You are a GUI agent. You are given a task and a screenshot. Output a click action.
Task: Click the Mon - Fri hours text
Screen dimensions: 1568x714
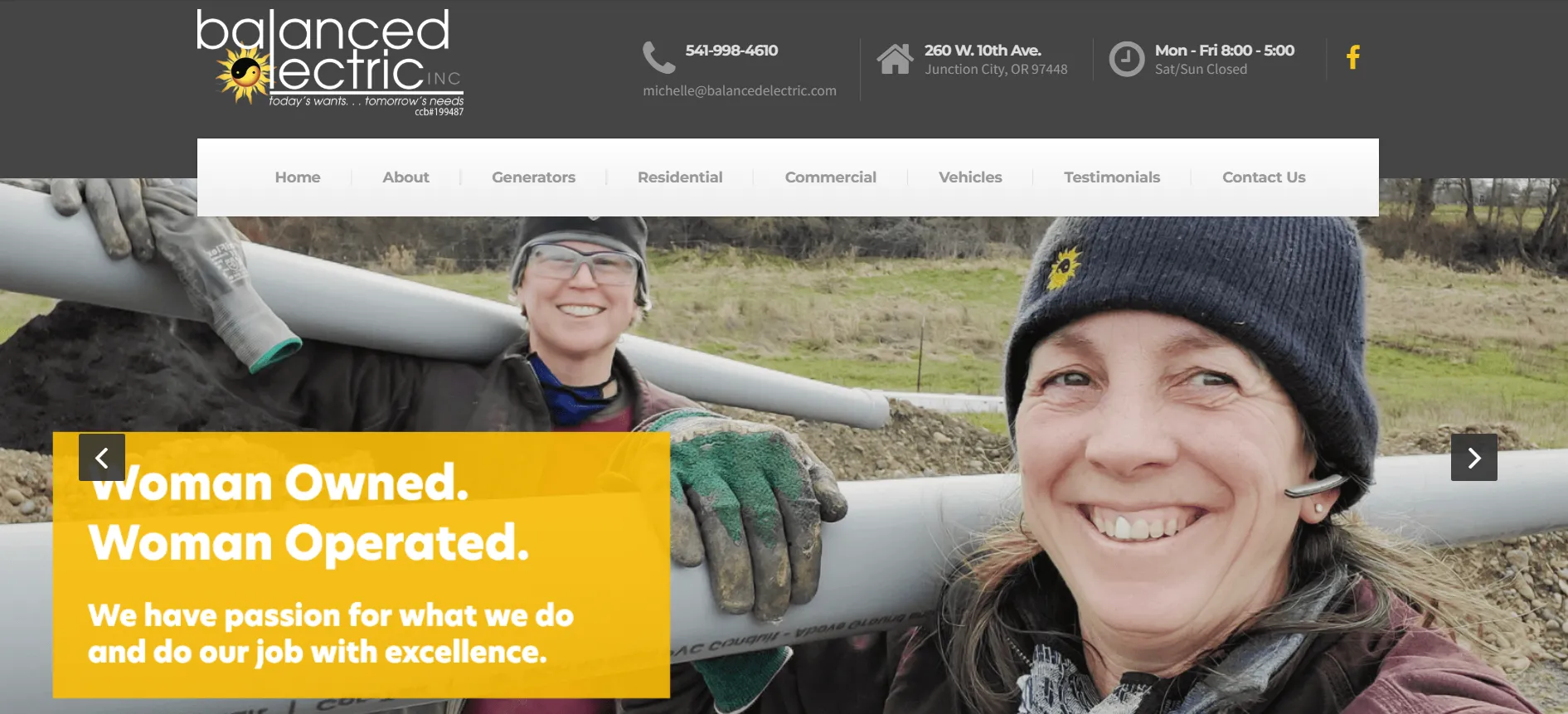tap(1225, 51)
